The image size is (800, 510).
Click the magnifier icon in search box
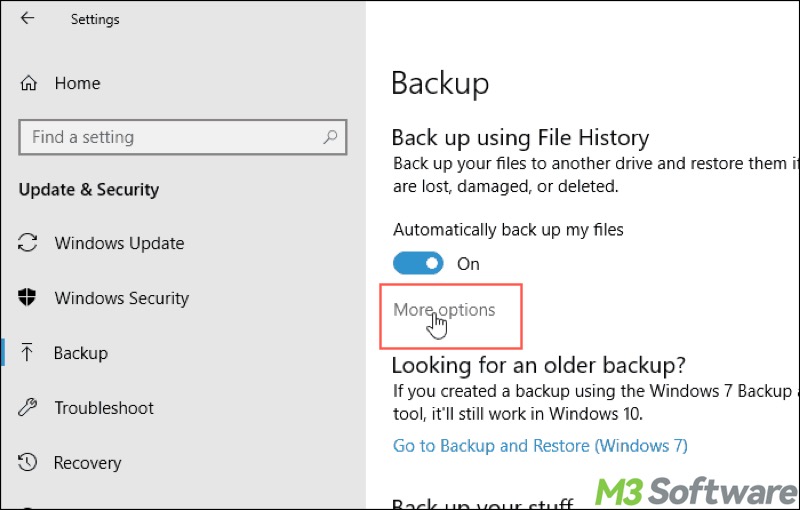[329, 138]
